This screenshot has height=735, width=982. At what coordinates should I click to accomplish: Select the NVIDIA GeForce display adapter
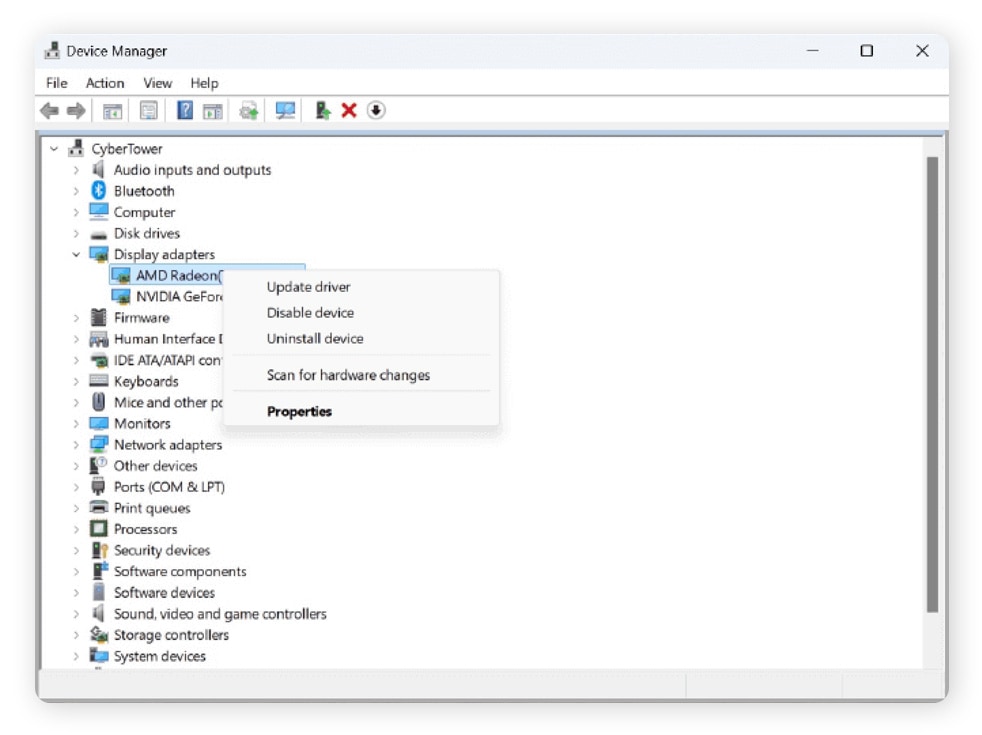click(167, 296)
